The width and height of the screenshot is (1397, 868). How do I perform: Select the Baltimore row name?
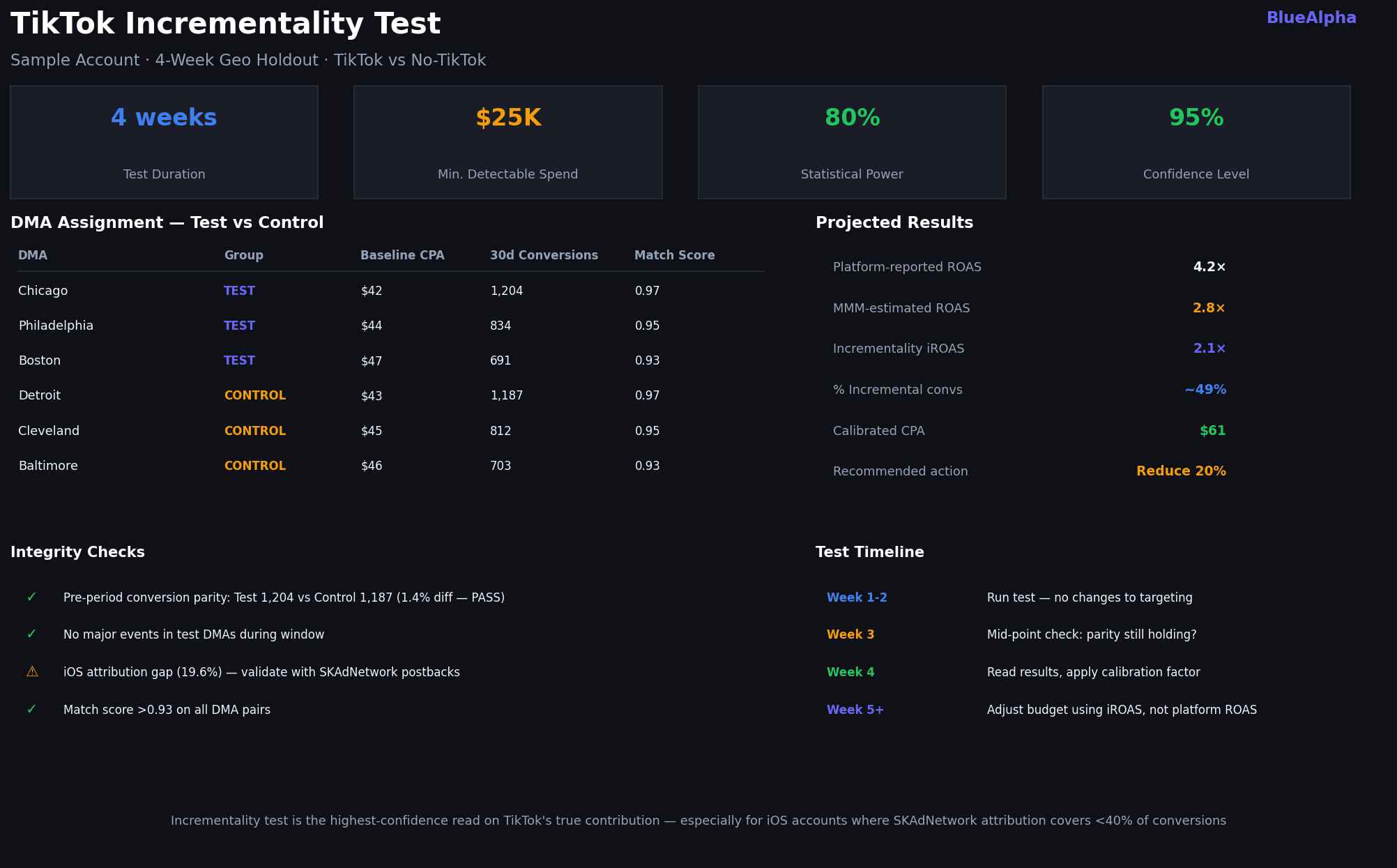point(48,466)
